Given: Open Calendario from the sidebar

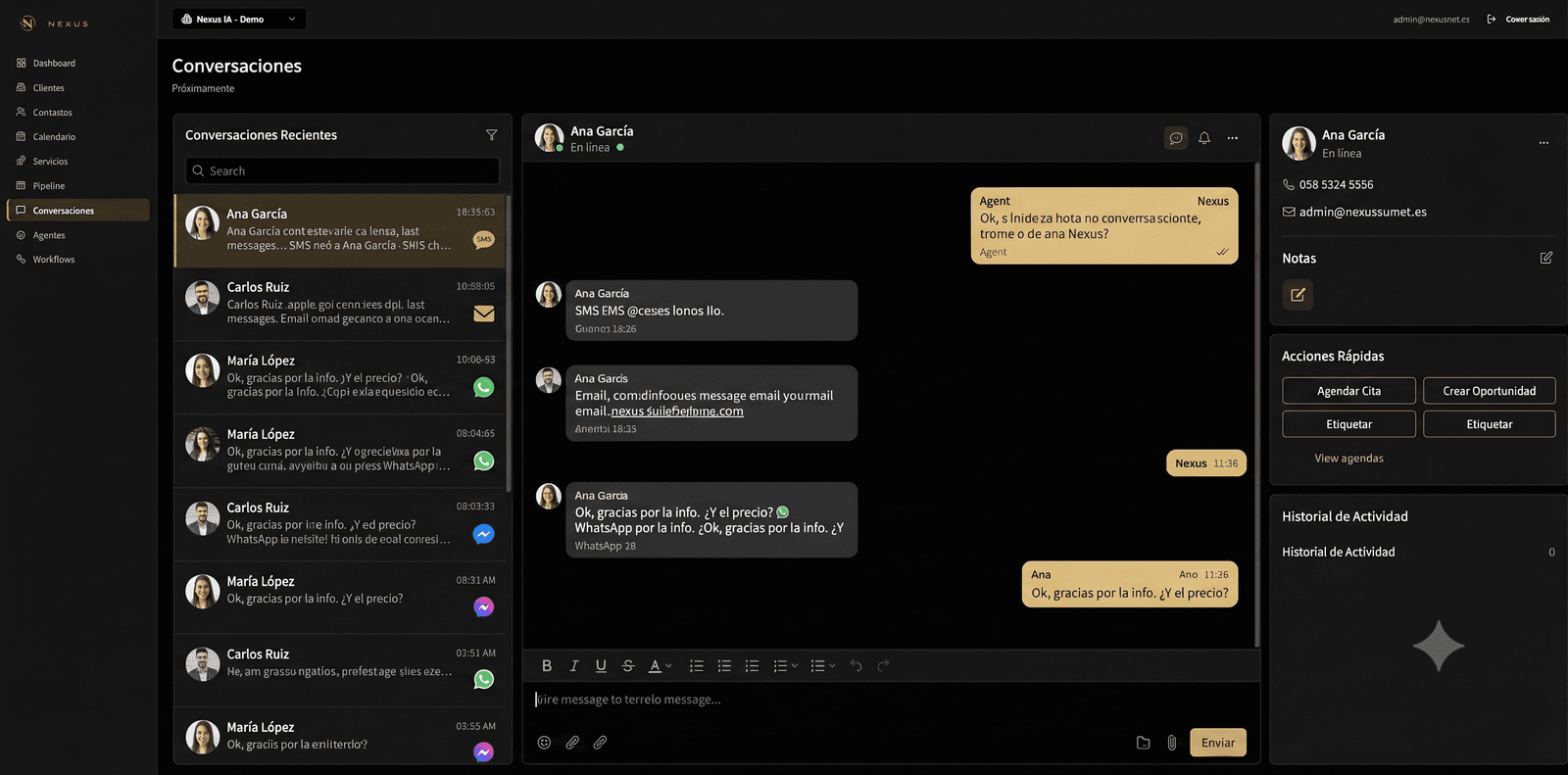Looking at the screenshot, I should point(54,136).
